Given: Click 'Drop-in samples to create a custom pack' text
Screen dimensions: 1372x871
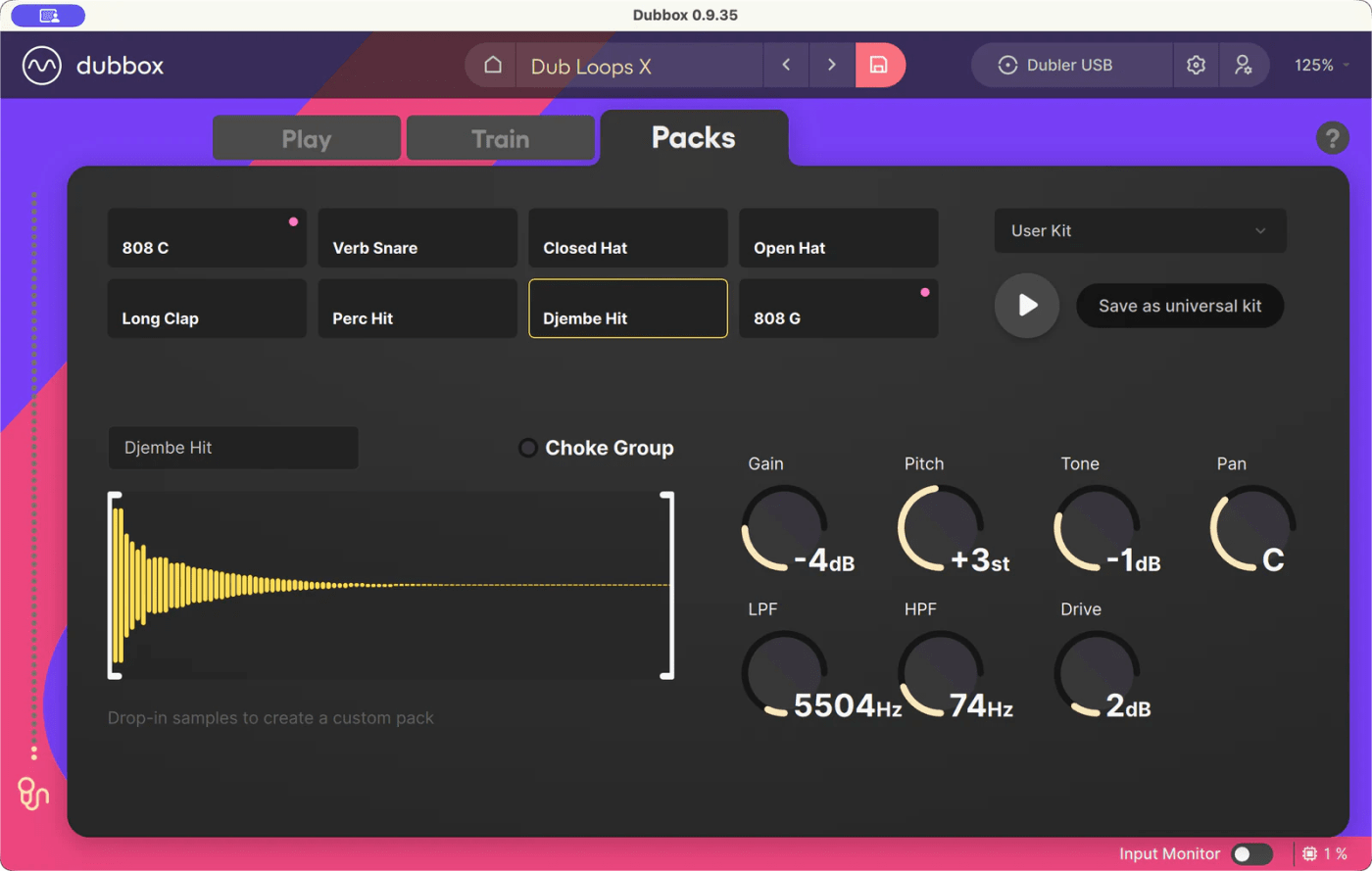Looking at the screenshot, I should tap(270, 718).
